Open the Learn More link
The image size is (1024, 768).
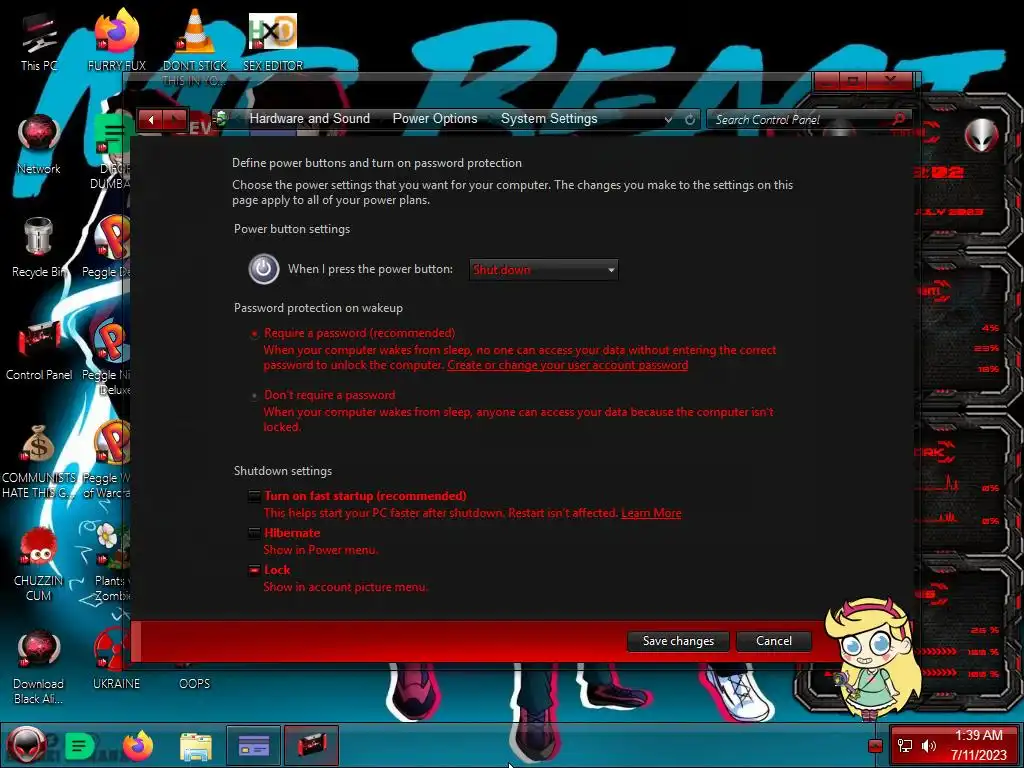tap(651, 513)
